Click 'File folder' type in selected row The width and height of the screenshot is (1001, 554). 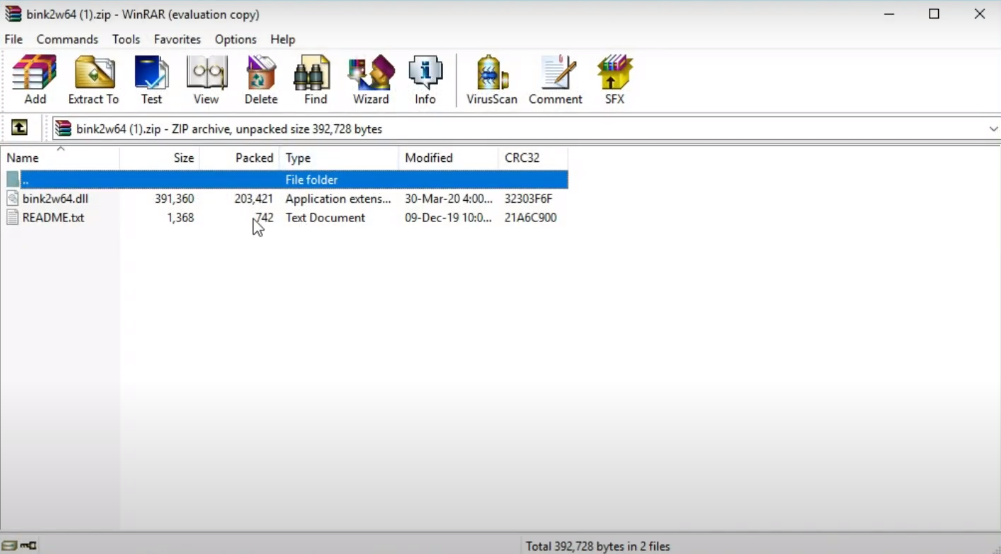tap(312, 180)
